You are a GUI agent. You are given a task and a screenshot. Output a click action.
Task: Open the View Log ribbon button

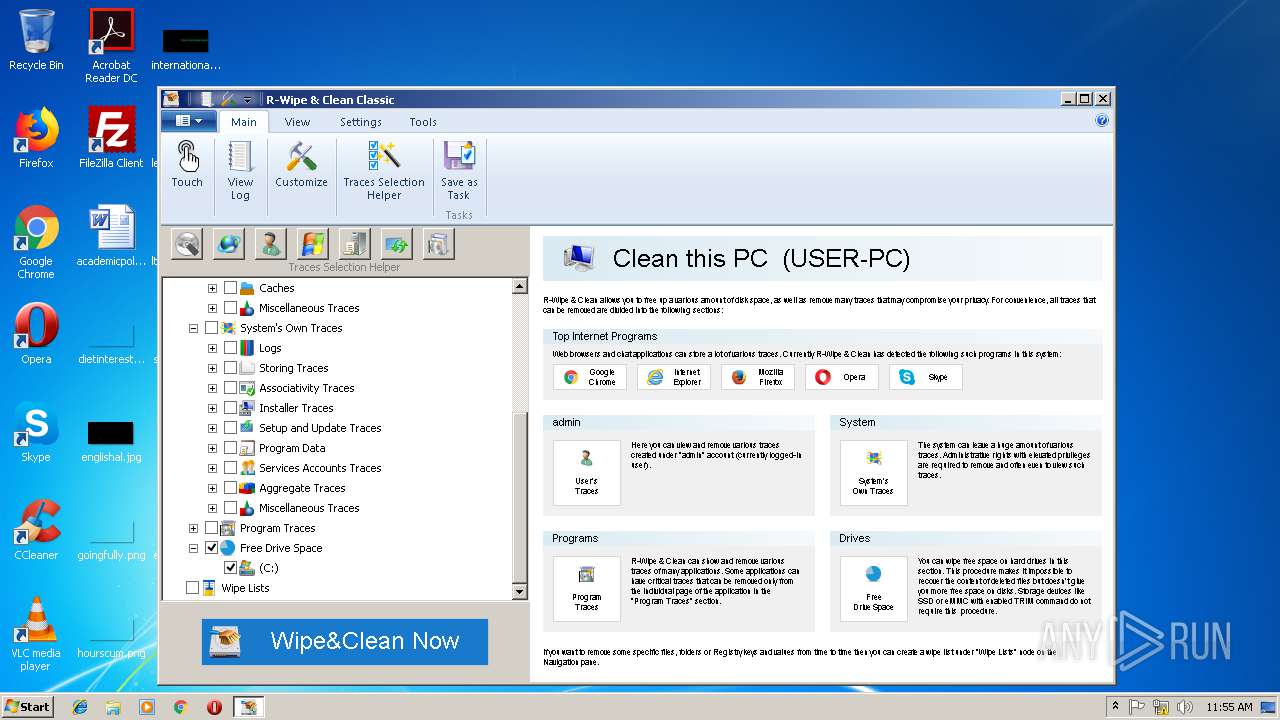coord(240,170)
